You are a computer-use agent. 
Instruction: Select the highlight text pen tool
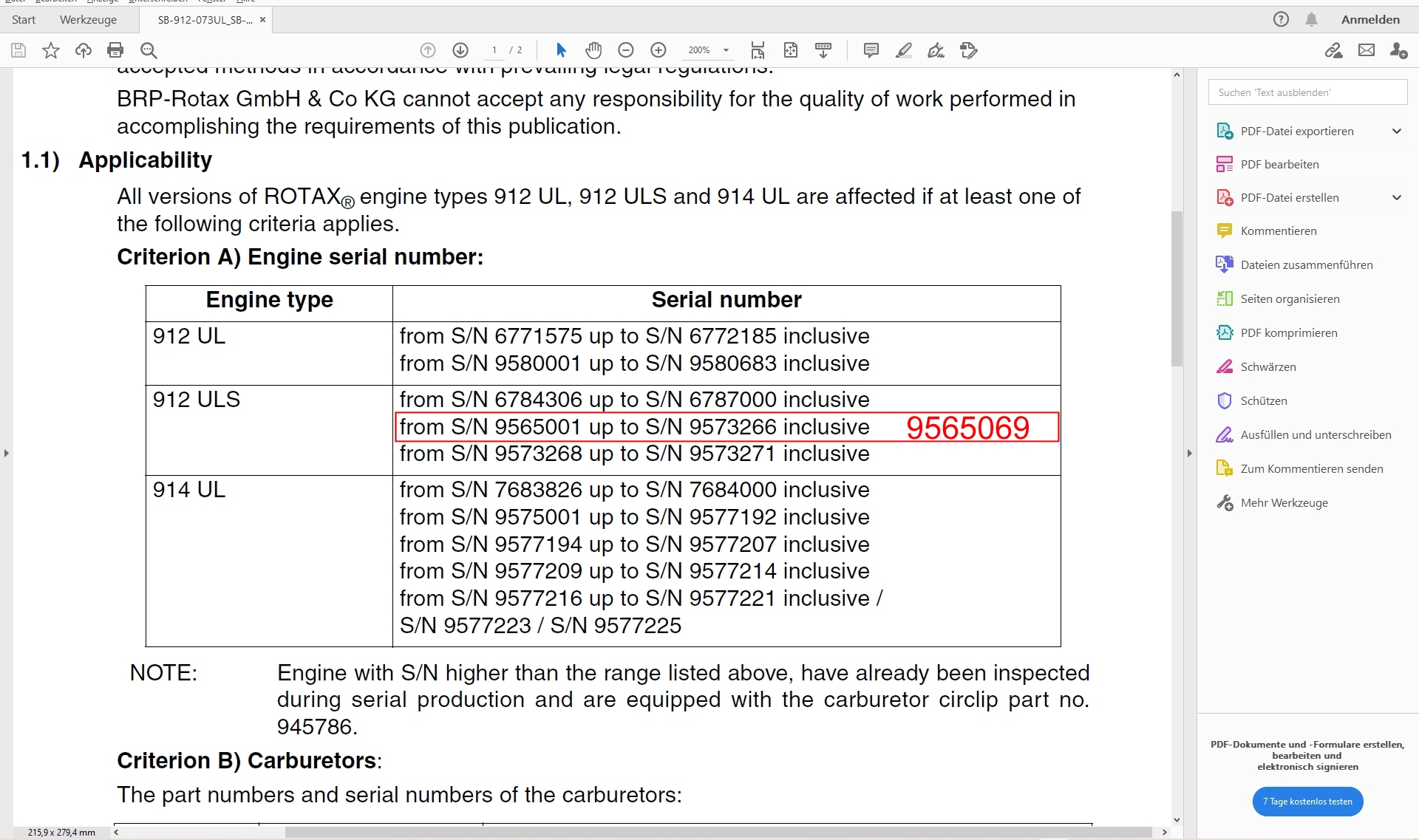(x=903, y=50)
